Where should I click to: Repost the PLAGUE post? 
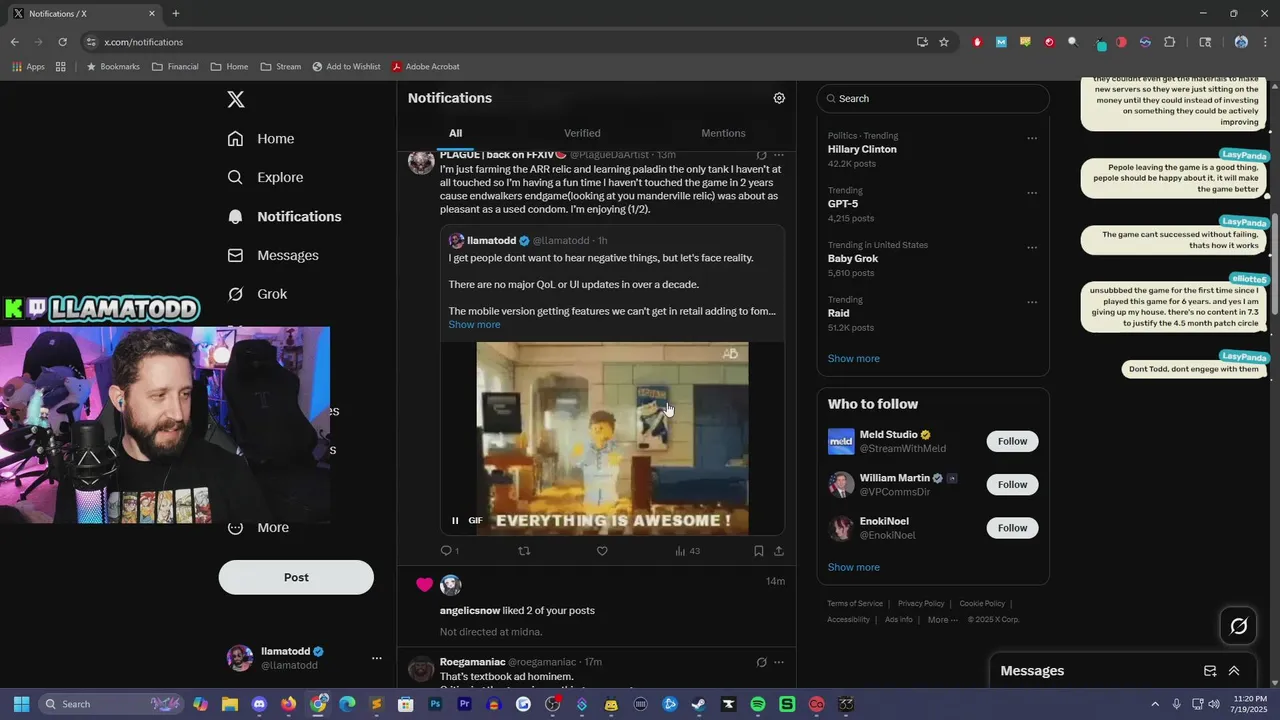click(524, 551)
